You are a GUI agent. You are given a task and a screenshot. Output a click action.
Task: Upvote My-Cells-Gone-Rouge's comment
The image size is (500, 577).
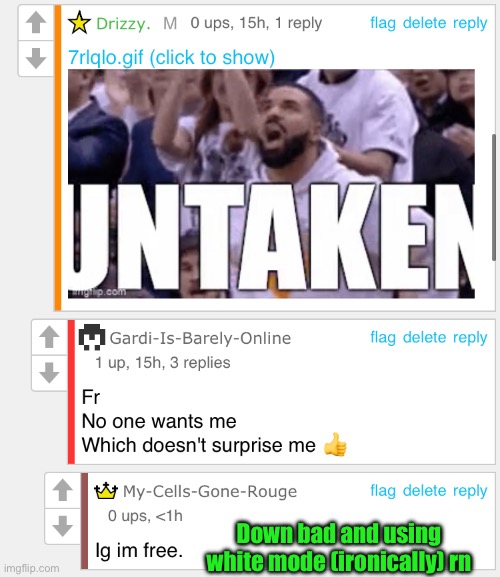[x=63, y=490]
